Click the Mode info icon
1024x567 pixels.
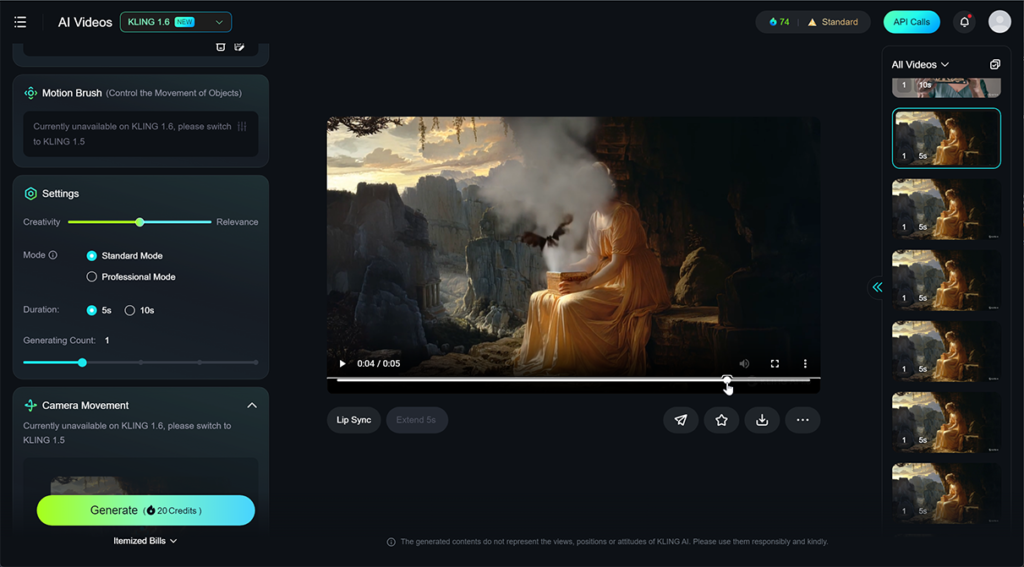[x=53, y=255]
